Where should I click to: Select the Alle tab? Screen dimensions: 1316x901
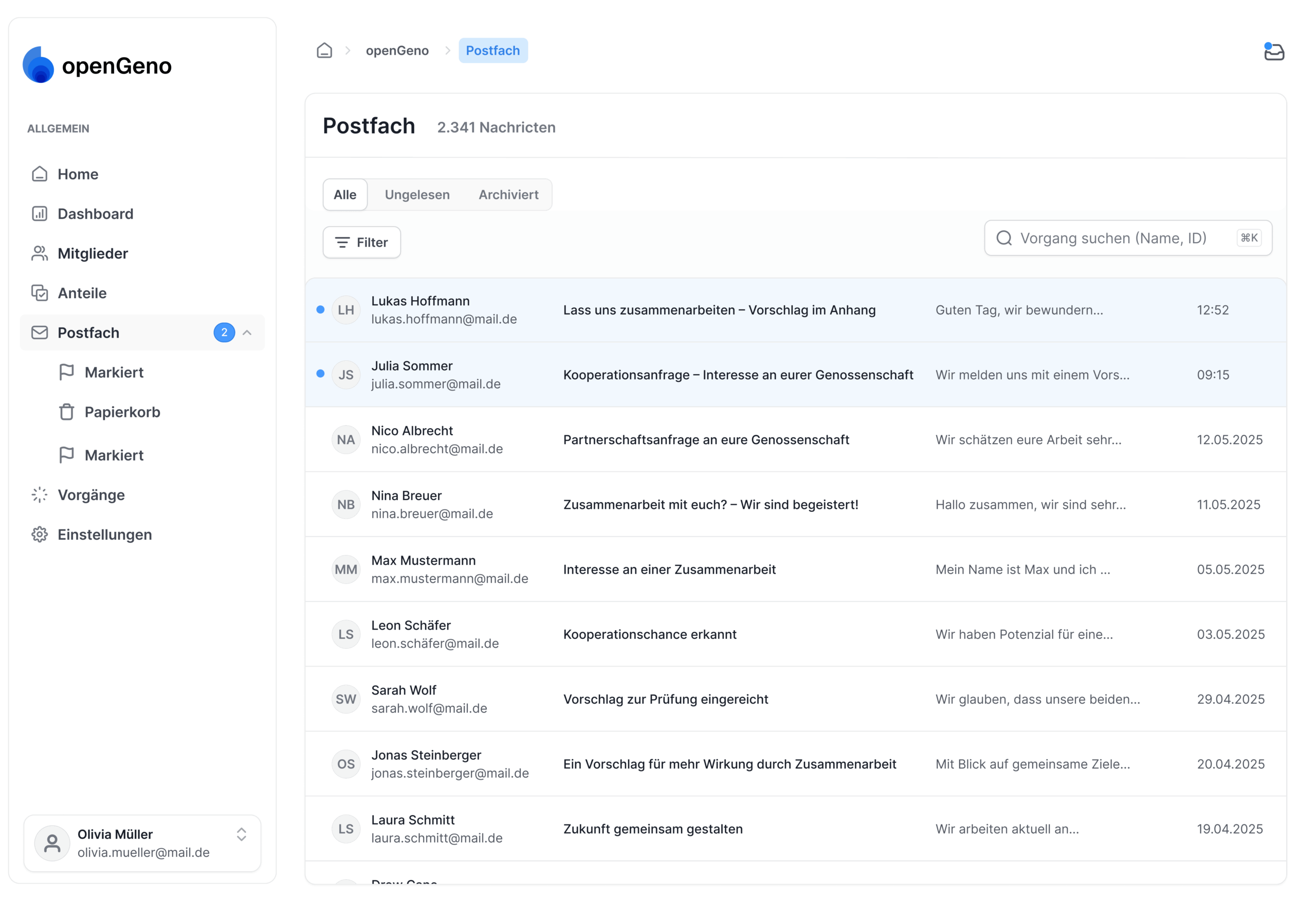(x=344, y=194)
